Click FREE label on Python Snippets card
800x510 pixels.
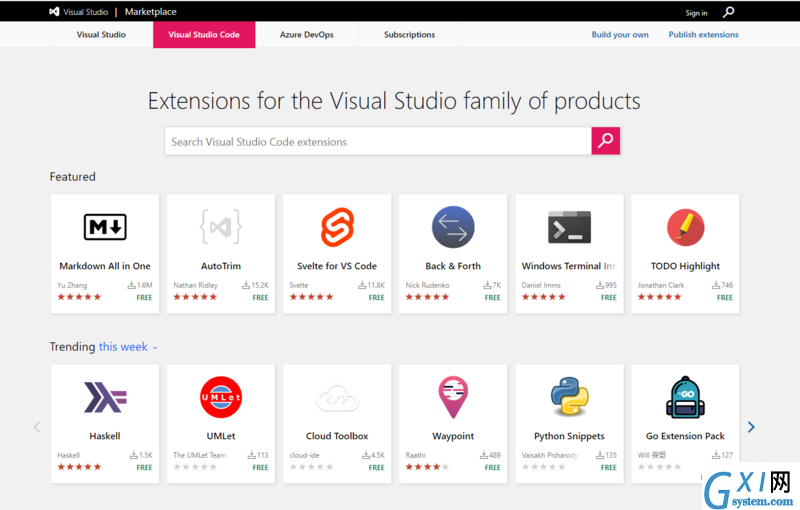609,467
